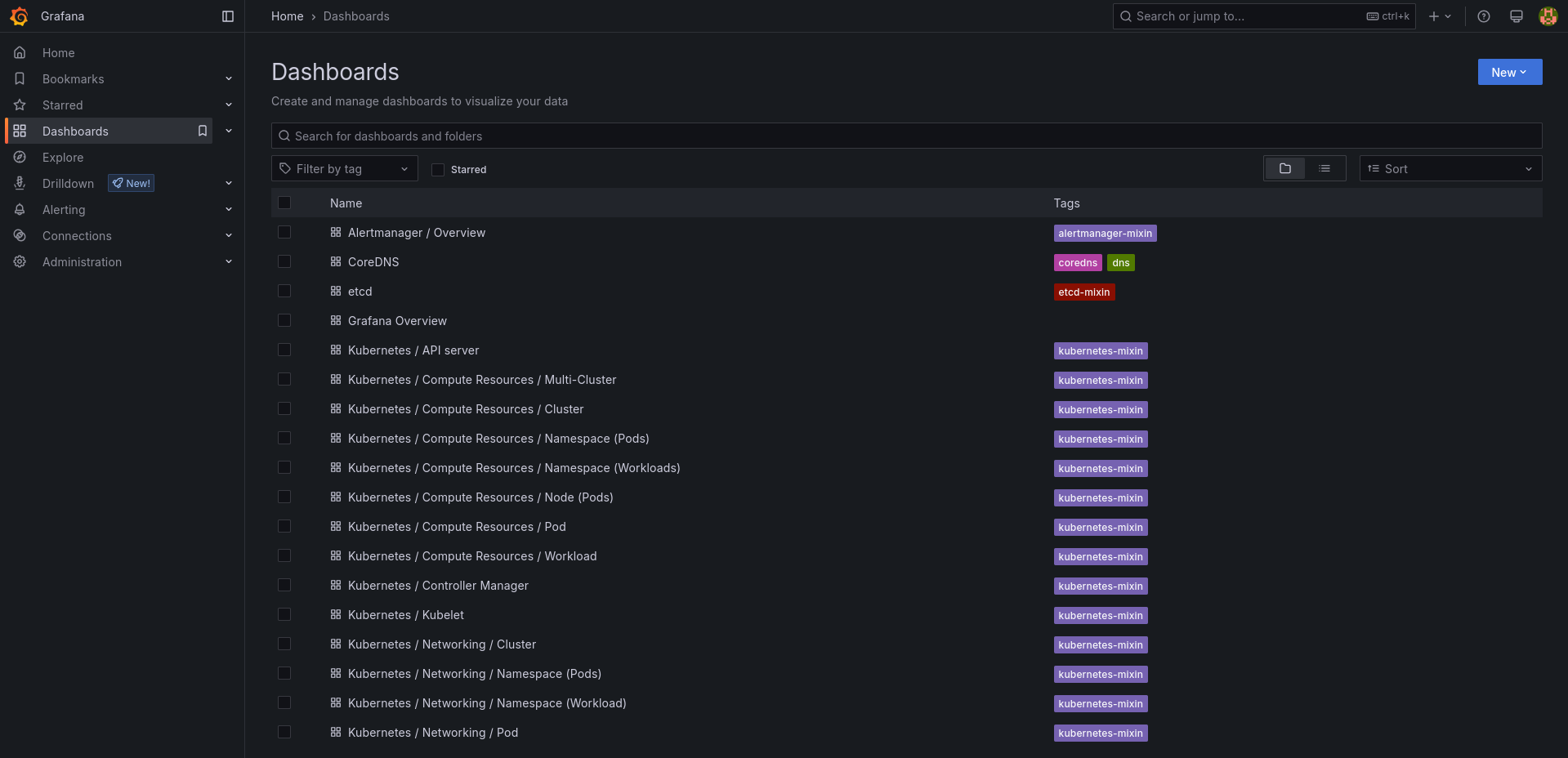The width and height of the screenshot is (1568, 758).
Task: Open the Filter by tag dropdown
Action: click(344, 168)
